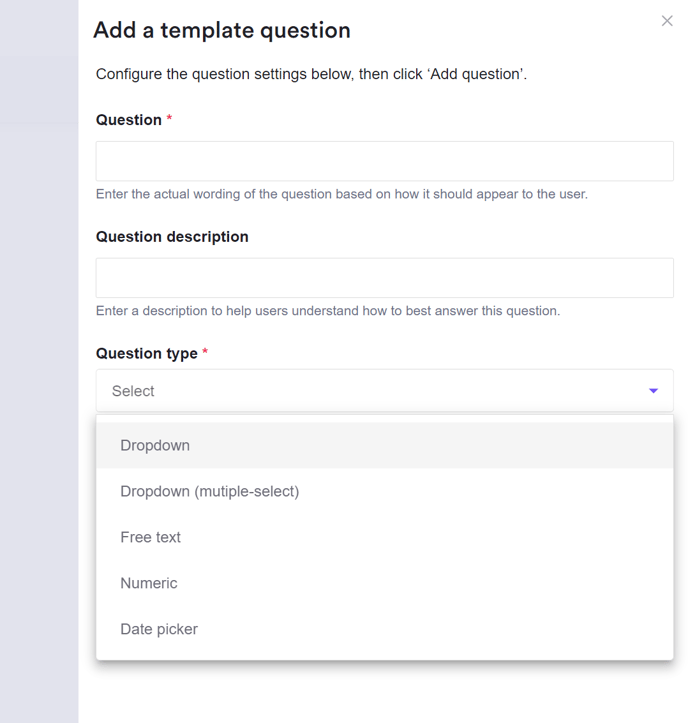Click the Question description label

[172, 237]
